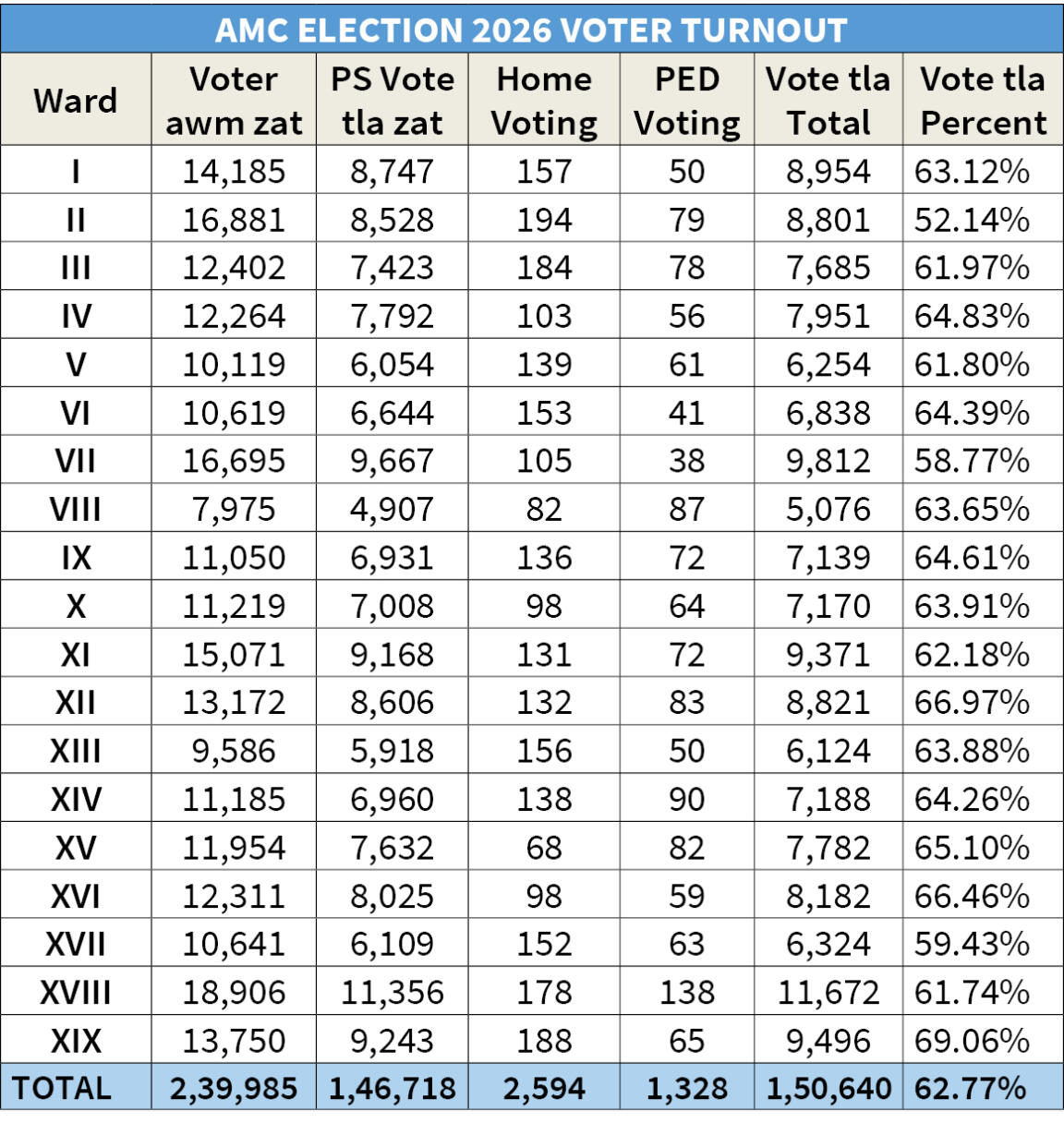This screenshot has width=1064, height=1123.
Task: Select the PED Voting value 138
Action: 687,993
